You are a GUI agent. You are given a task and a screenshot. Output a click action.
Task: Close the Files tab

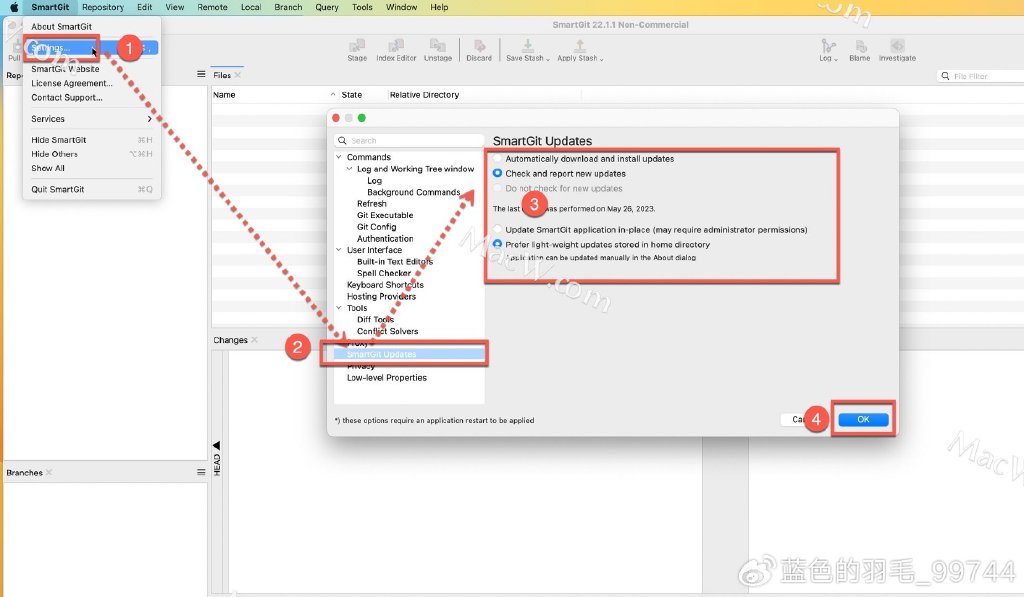pos(238,75)
